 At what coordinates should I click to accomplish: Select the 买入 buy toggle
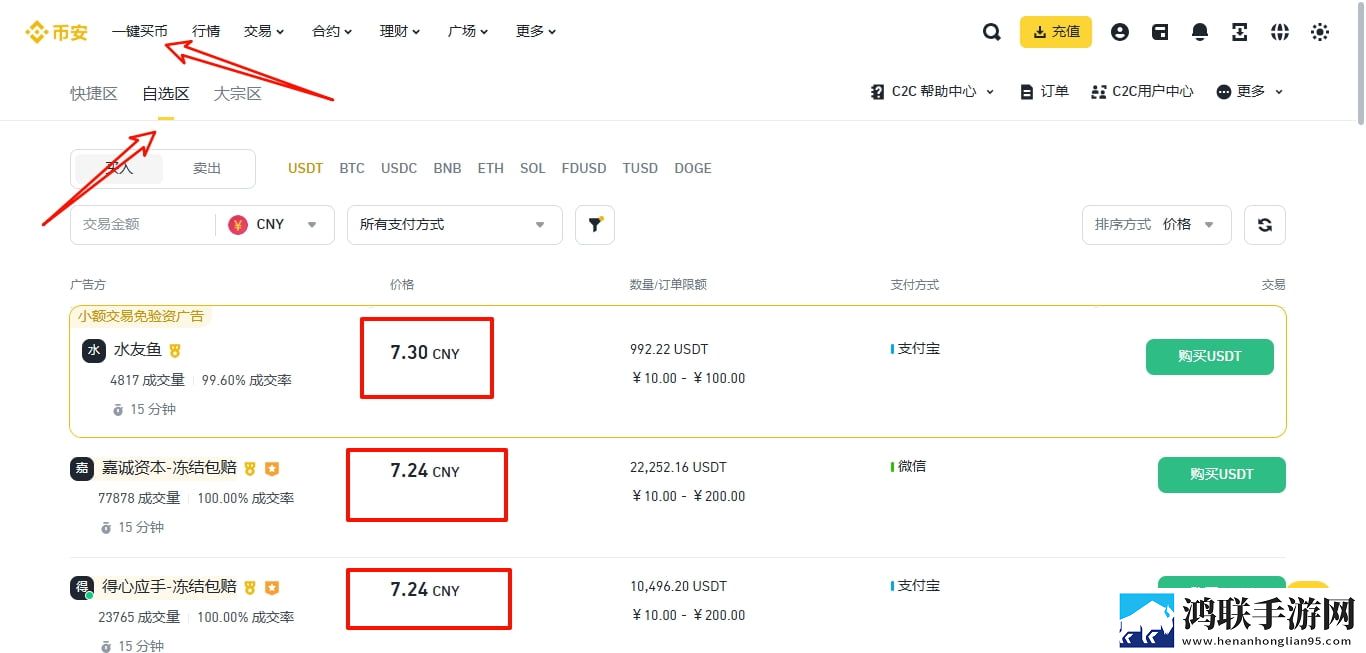(x=119, y=169)
